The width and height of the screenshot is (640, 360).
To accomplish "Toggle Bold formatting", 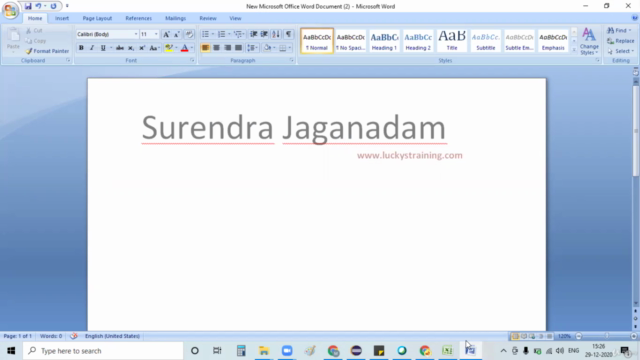I will click(x=81, y=48).
